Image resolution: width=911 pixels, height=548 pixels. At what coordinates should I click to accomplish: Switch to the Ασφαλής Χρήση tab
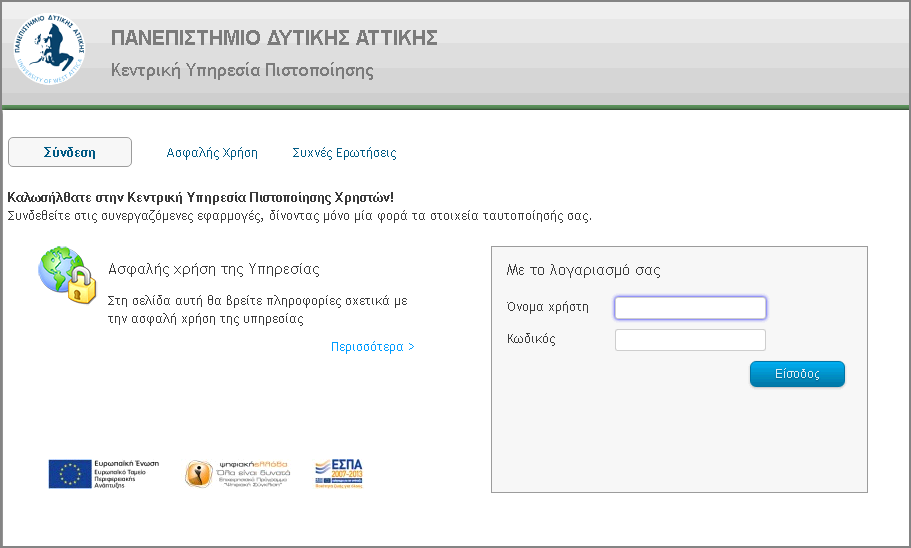point(212,153)
